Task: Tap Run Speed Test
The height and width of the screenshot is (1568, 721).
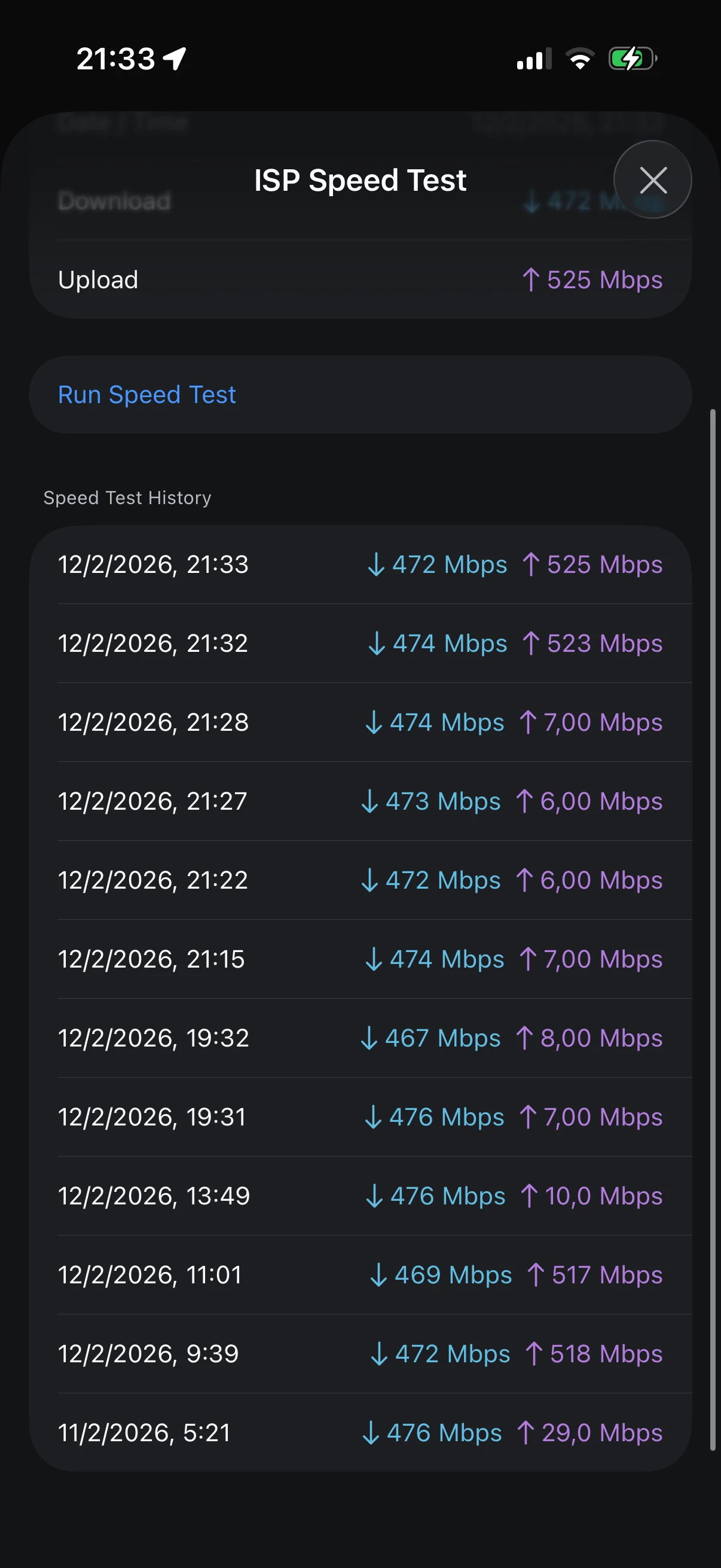Action: (146, 395)
